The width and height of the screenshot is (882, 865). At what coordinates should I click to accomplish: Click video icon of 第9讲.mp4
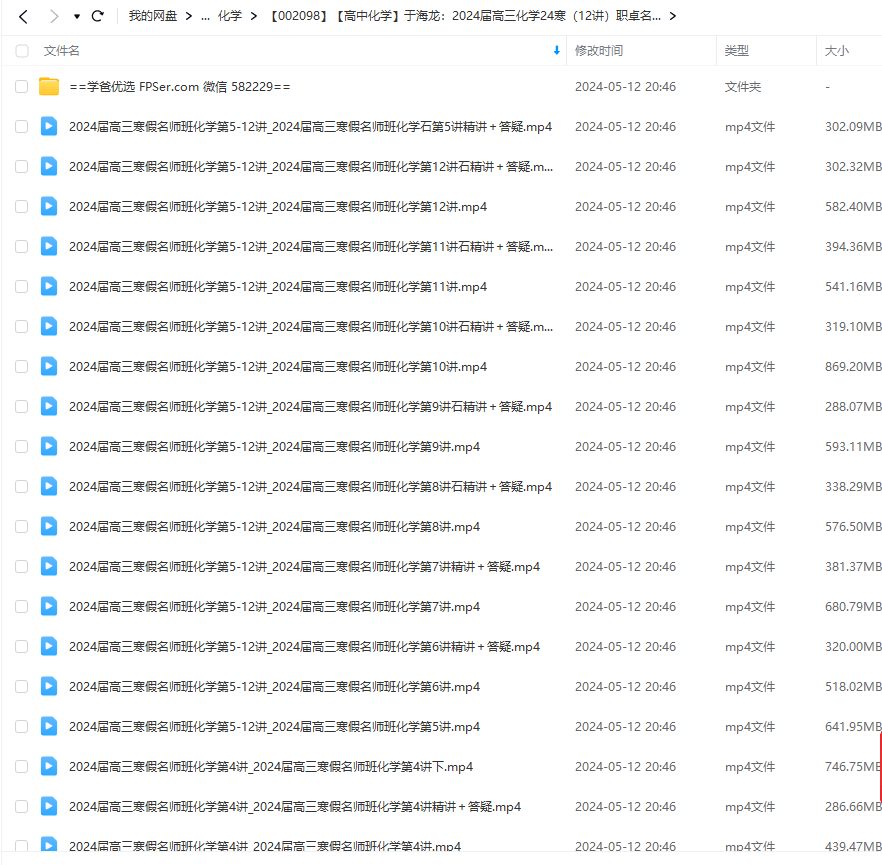[49, 445]
